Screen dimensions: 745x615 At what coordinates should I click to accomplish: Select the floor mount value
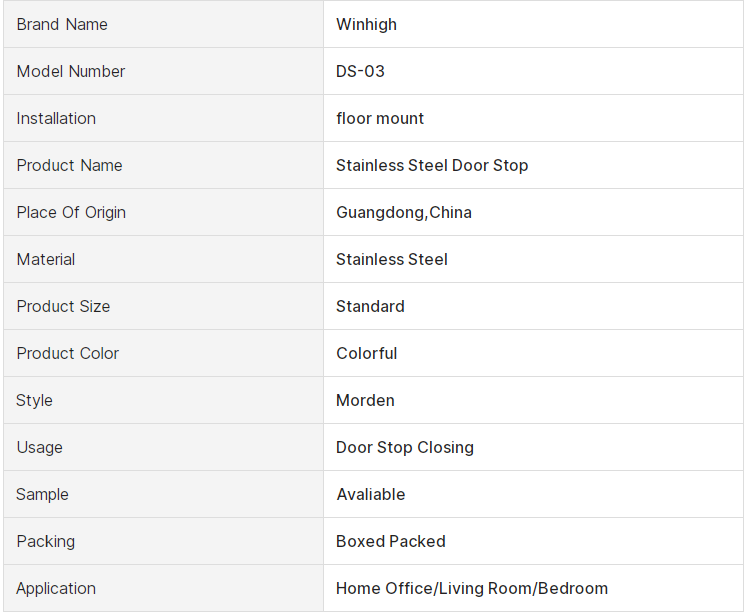pos(380,118)
